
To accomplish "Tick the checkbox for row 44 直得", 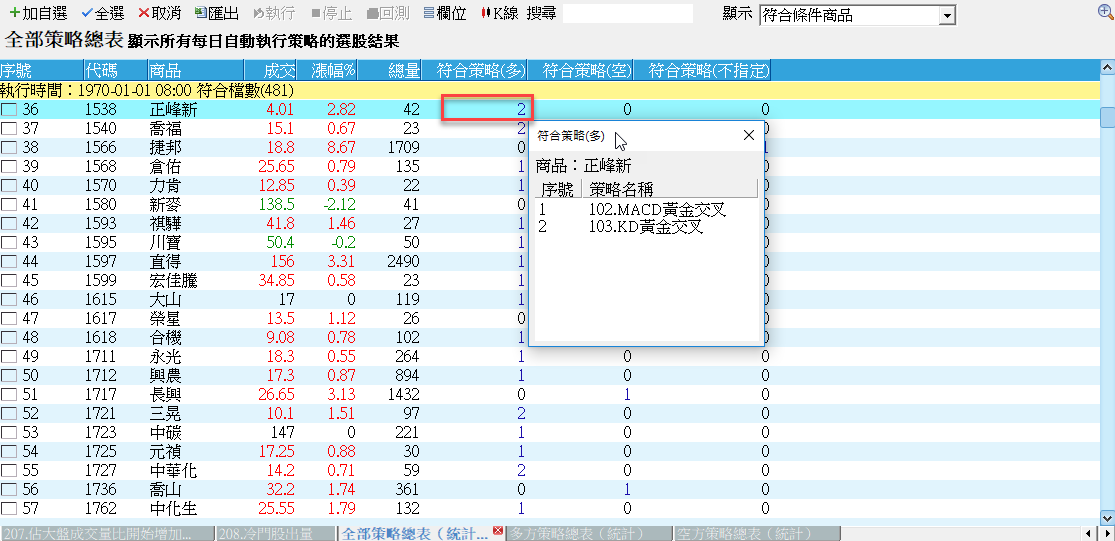I will (9, 262).
